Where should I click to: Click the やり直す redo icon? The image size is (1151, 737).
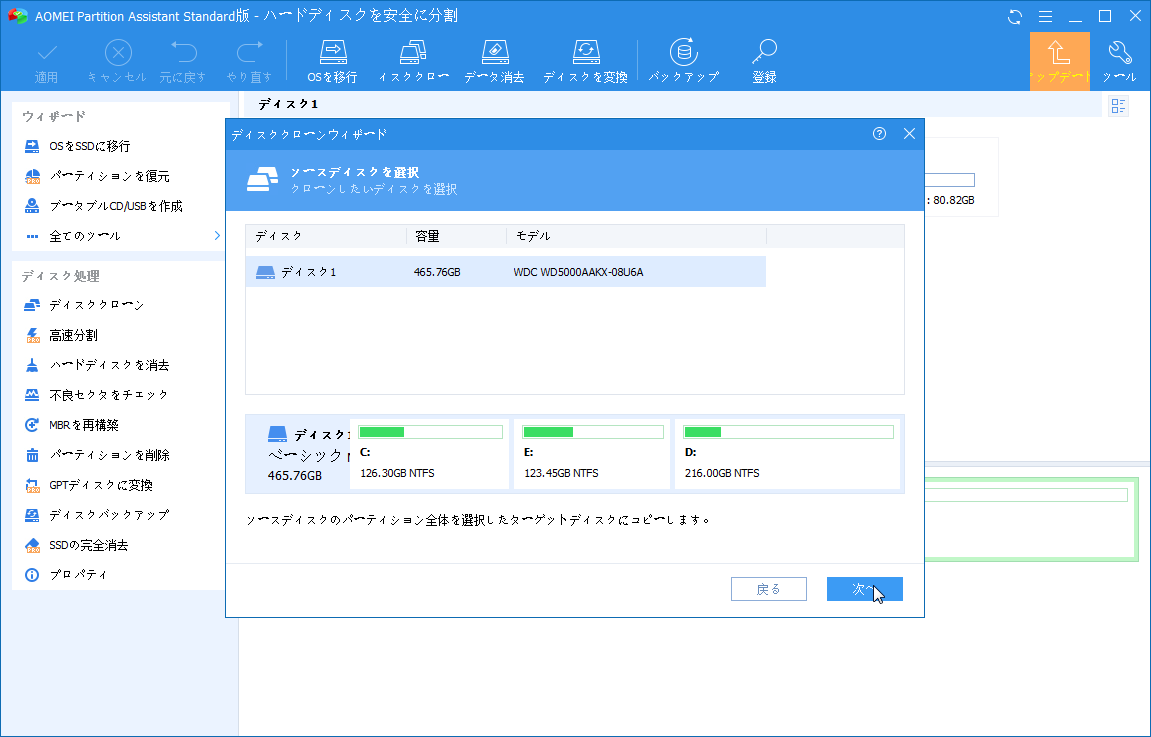pos(249,62)
